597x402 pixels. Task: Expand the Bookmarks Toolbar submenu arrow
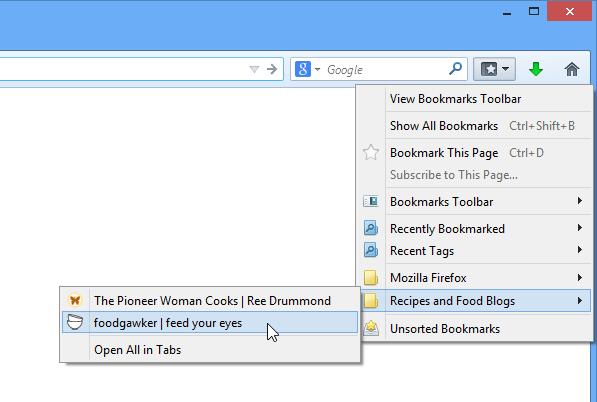579,201
